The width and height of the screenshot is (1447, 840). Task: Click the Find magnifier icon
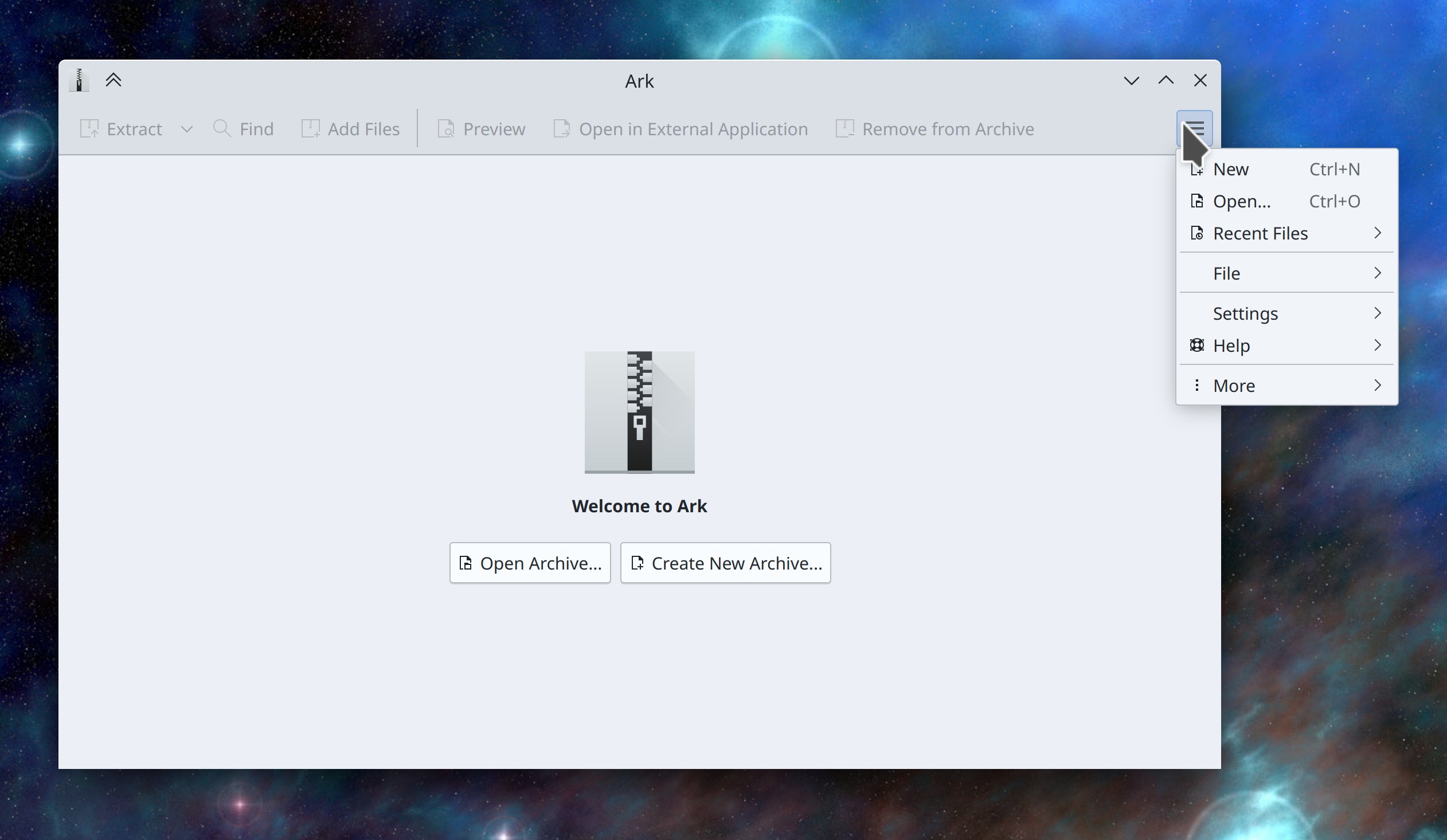222,128
